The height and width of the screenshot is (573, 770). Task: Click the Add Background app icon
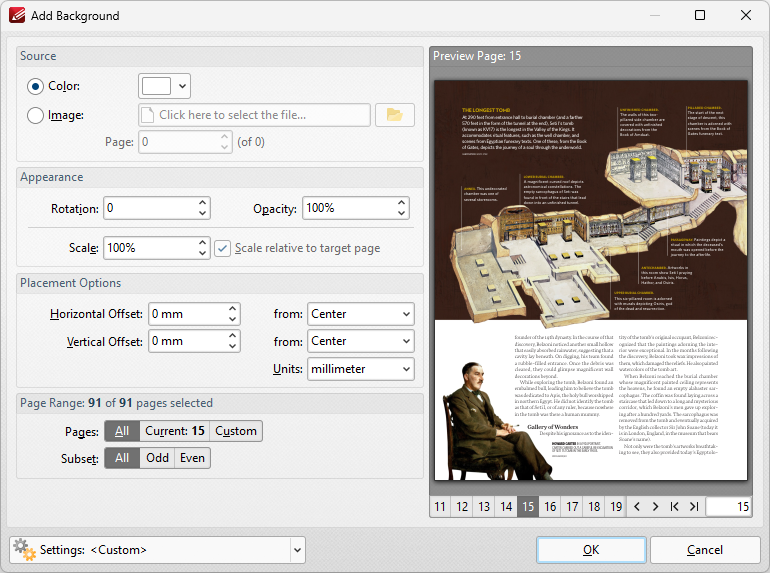tap(17, 15)
